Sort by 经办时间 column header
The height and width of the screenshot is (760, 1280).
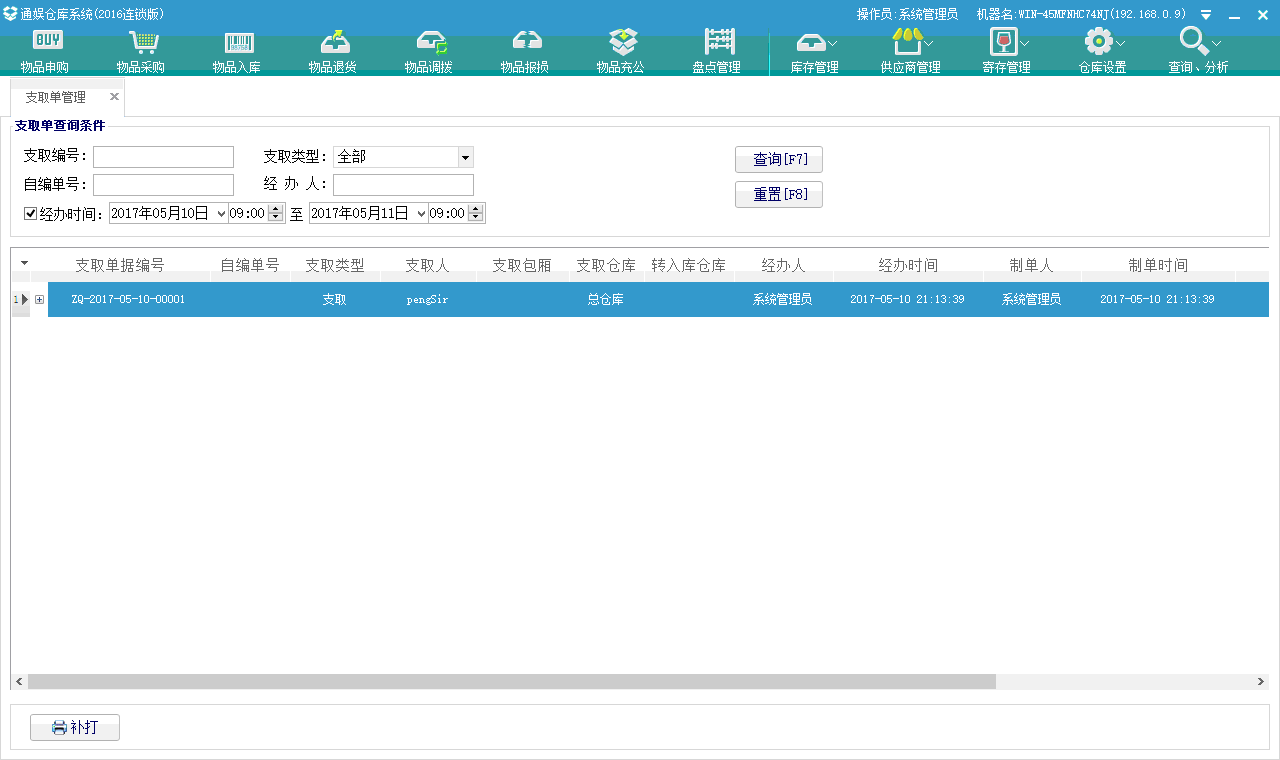(x=908, y=265)
